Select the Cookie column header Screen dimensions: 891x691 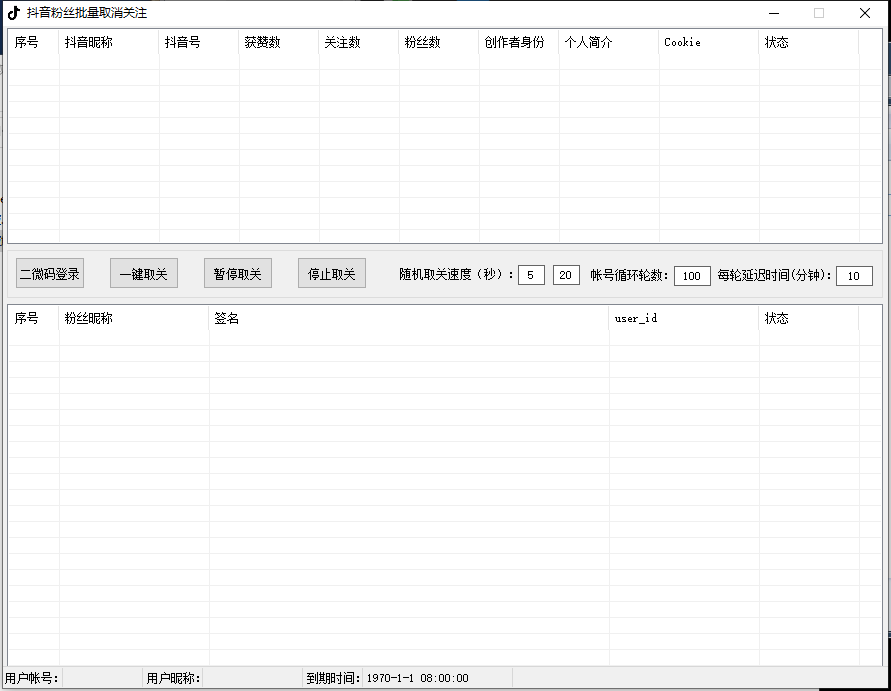709,42
